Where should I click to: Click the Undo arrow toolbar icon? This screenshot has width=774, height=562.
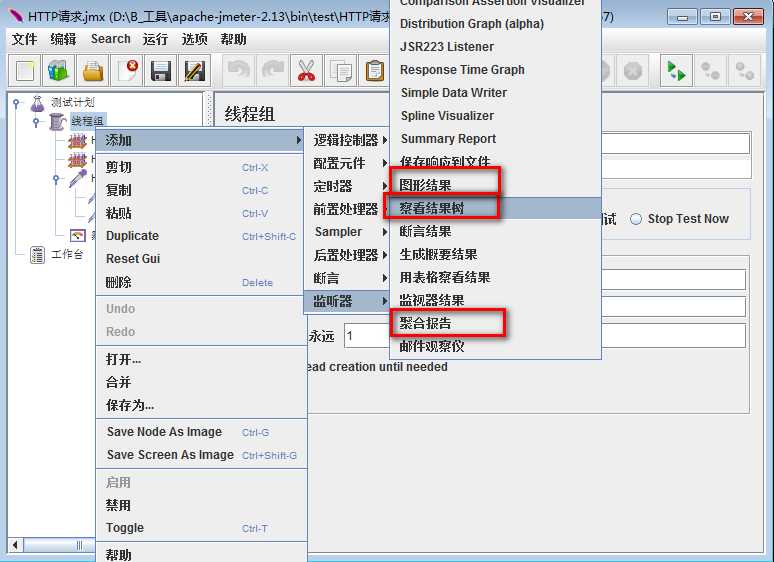coord(239,71)
